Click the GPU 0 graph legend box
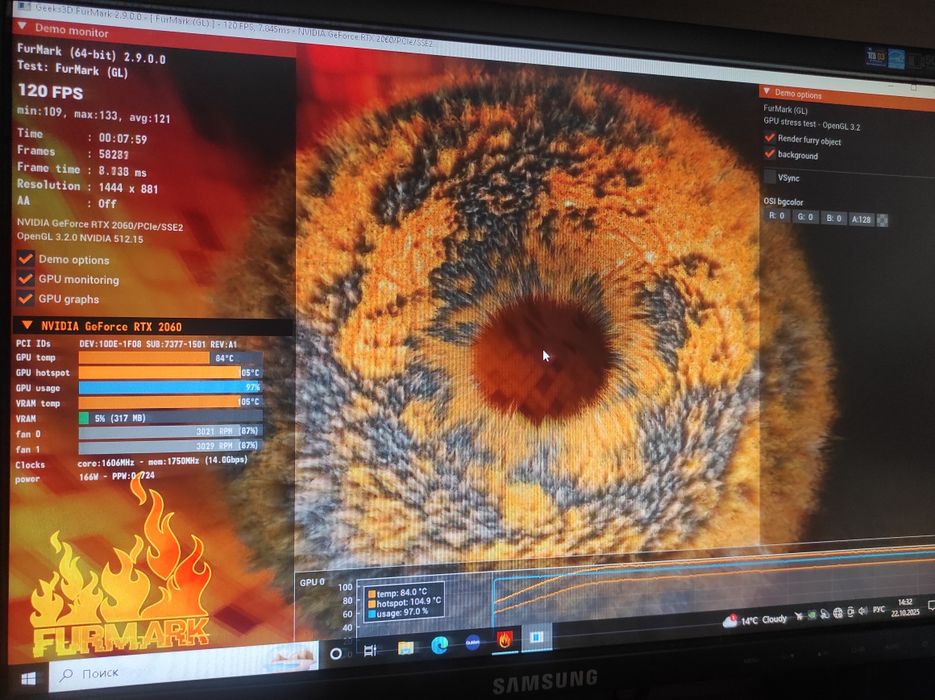Viewport: 935px width, 700px height. coord(404,602)
